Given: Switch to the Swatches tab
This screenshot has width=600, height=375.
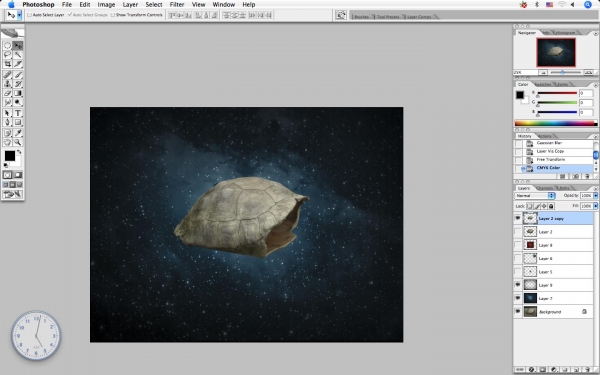Looking at the screenshot, I should tap(543, 84).
